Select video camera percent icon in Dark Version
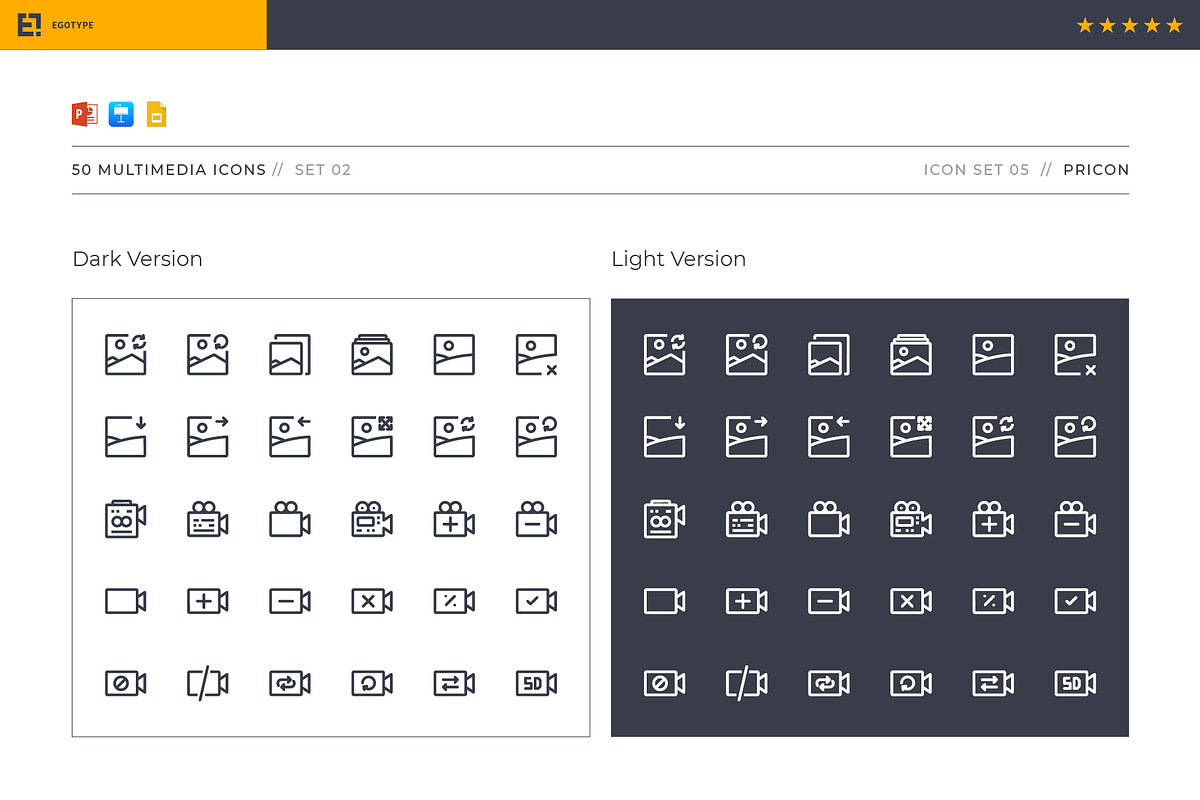This screenshot has width=1200, height=800. [x=454, y=601]
